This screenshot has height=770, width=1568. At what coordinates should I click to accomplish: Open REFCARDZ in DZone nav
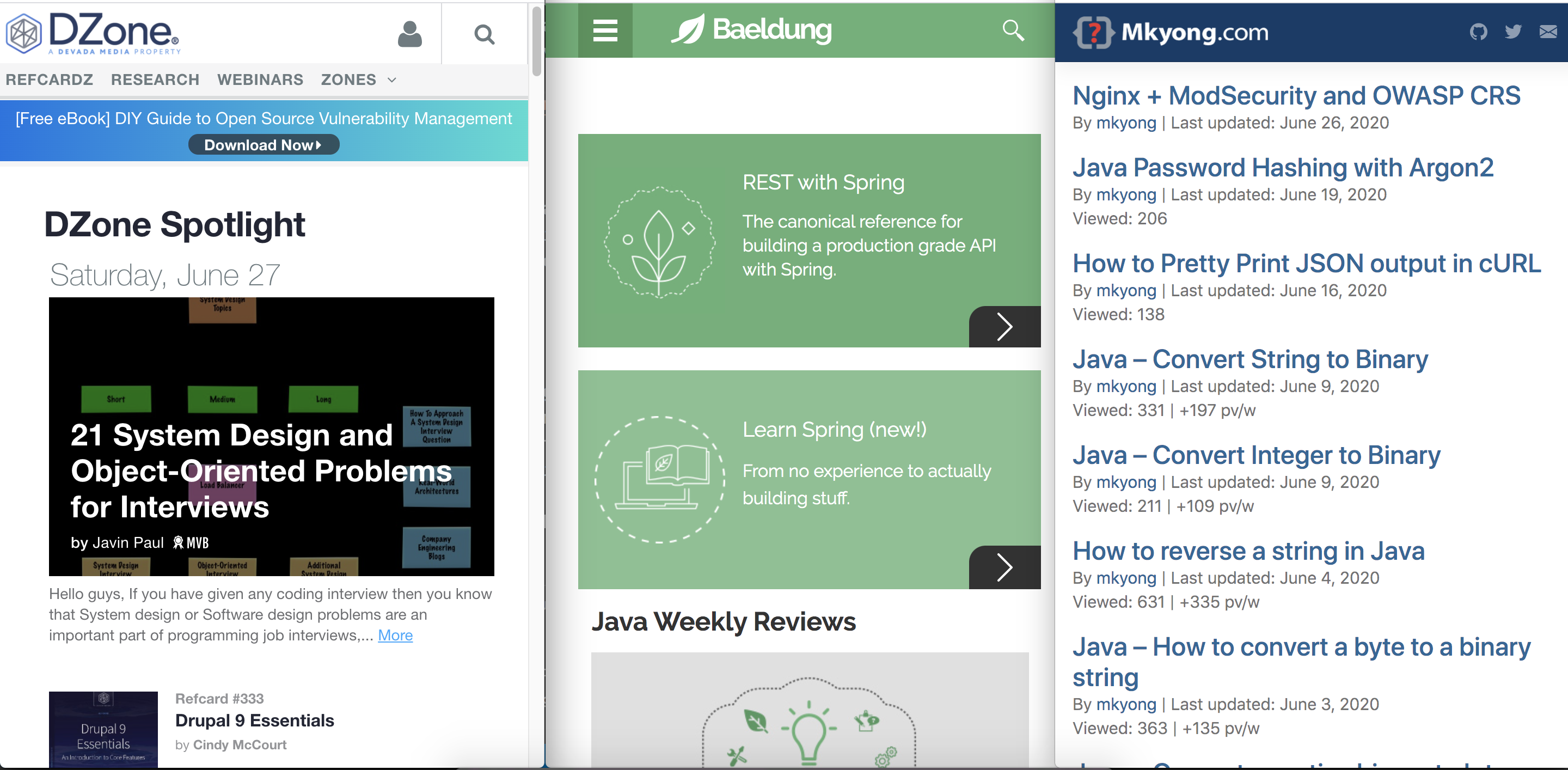click(50, 80)
